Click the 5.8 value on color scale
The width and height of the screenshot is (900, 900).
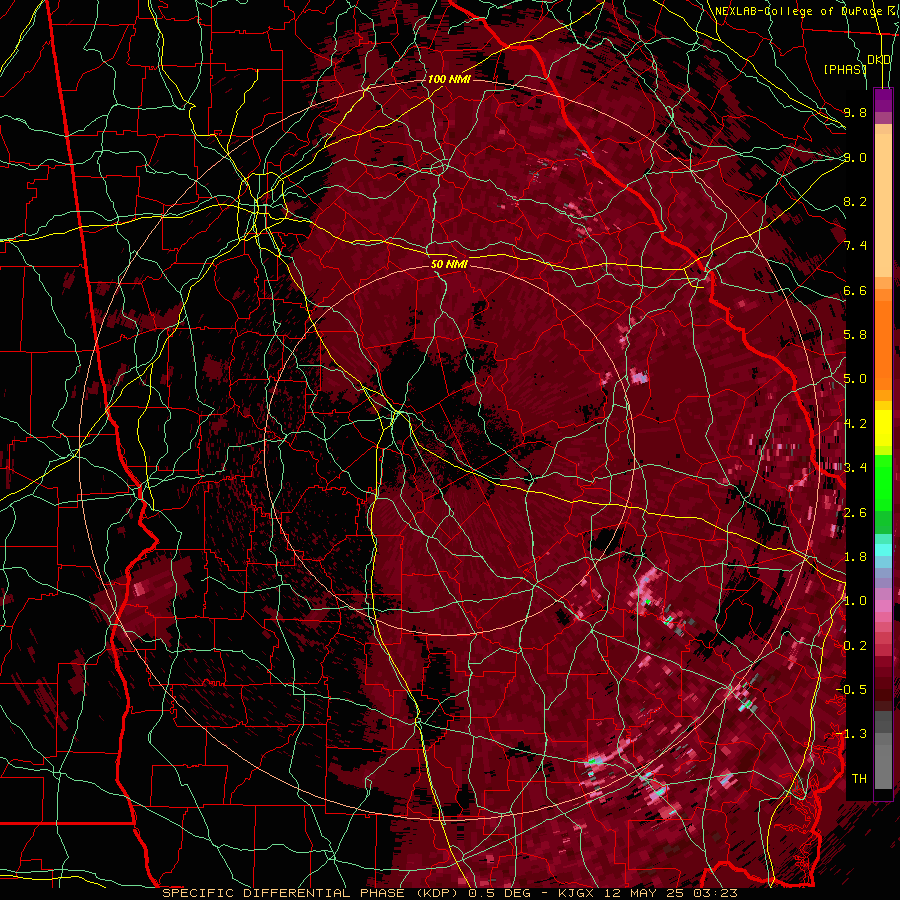[x=855, y=335]
